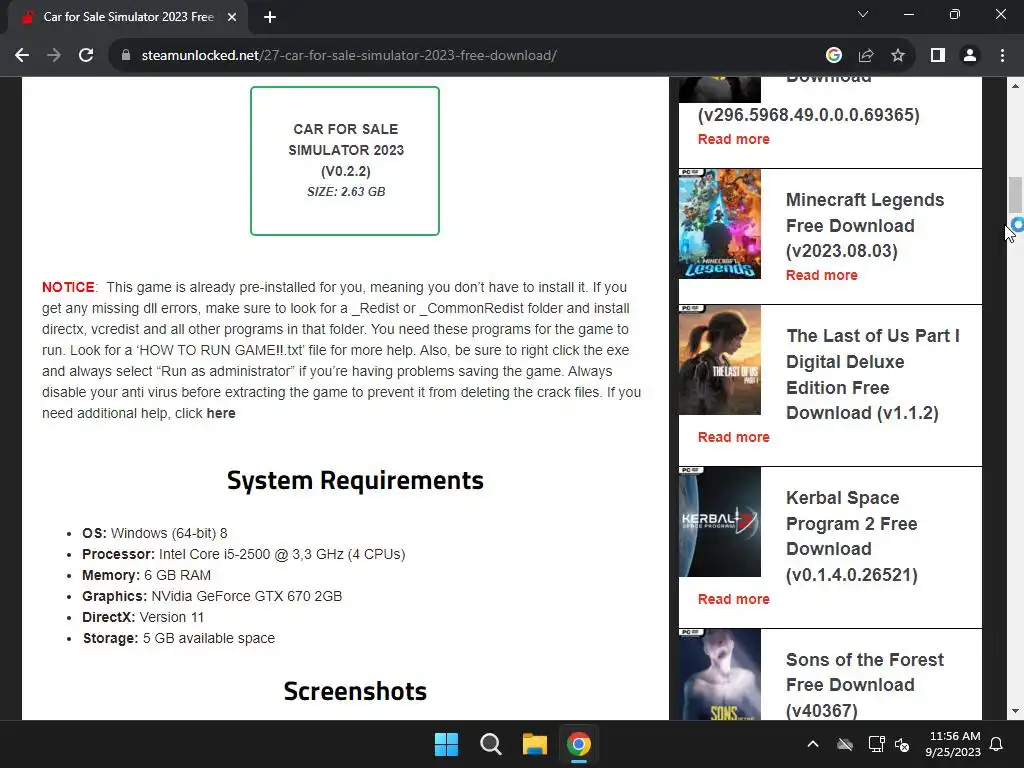The width and height of the screenshot is (1024, 768).
Task: Click the page scrollbar thumb
Action: tap(1015, 194)
